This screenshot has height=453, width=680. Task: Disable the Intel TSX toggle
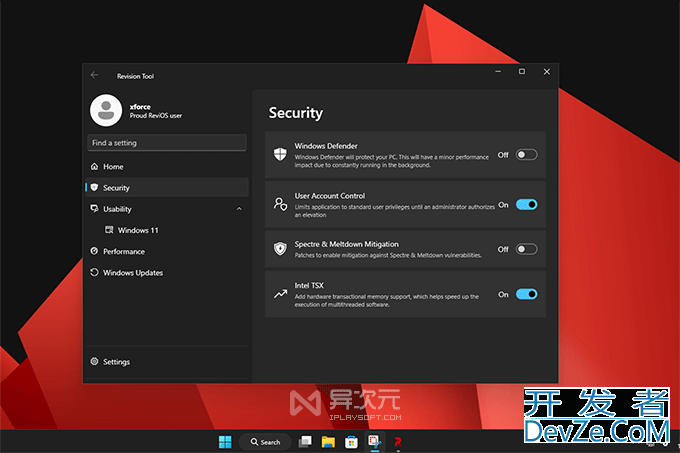tap(526, 294)
